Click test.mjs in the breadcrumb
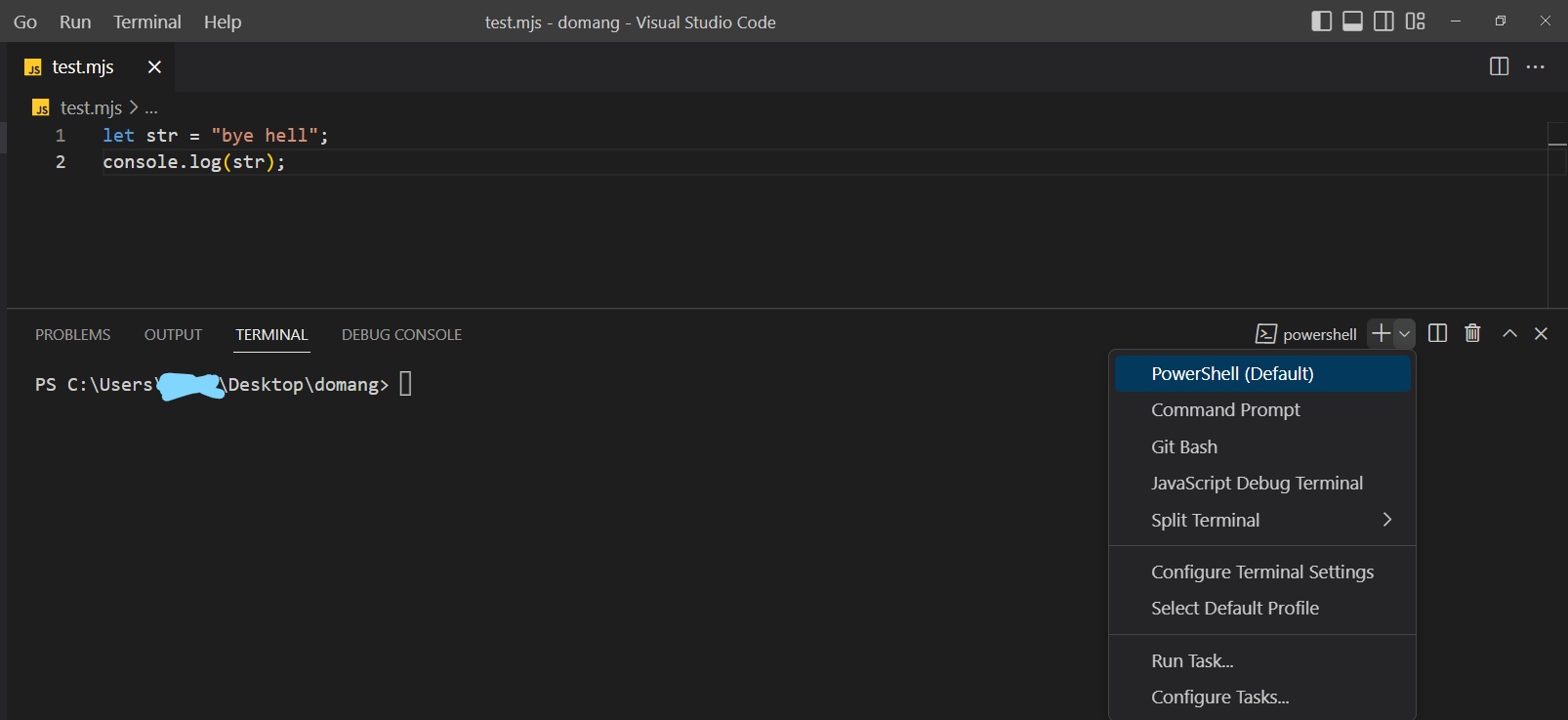The image size is (1568, 720). pyautogui.click(x=91, y=107)
